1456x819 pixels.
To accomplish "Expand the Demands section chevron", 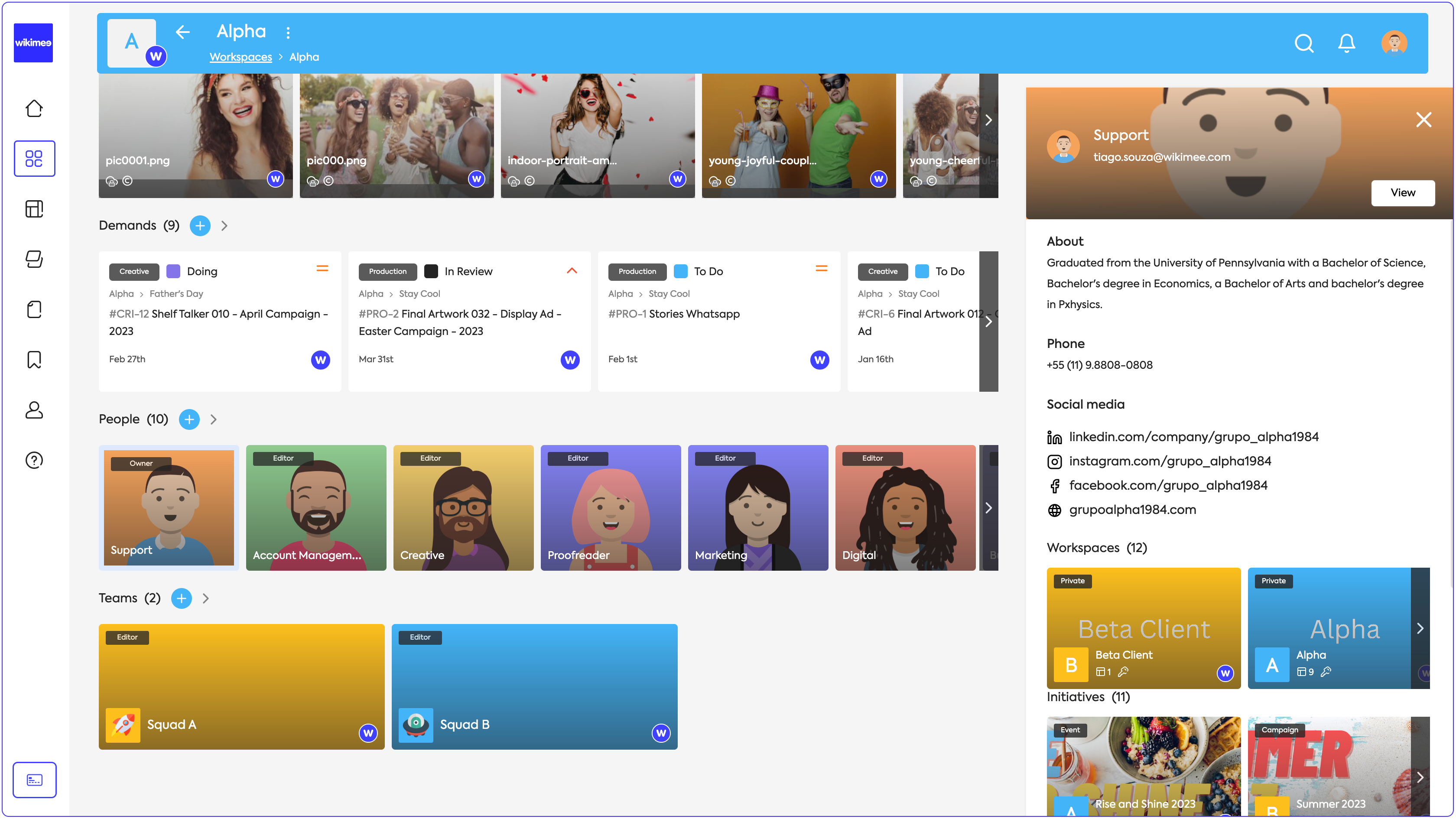I will click(224, 225).
